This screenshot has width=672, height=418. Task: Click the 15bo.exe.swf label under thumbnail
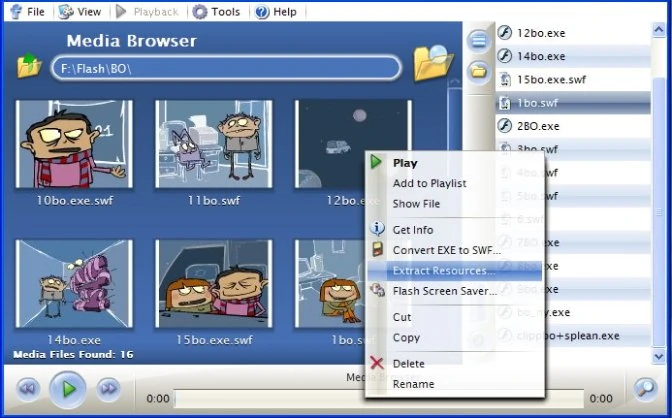coord(214,340)
